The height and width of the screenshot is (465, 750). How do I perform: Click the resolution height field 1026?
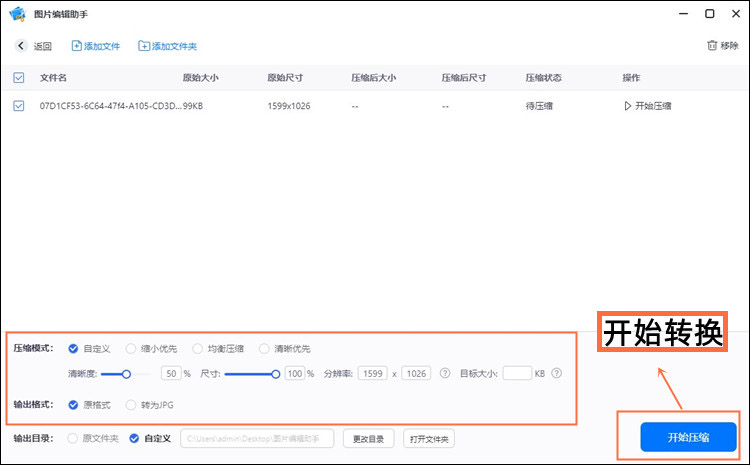416,373
